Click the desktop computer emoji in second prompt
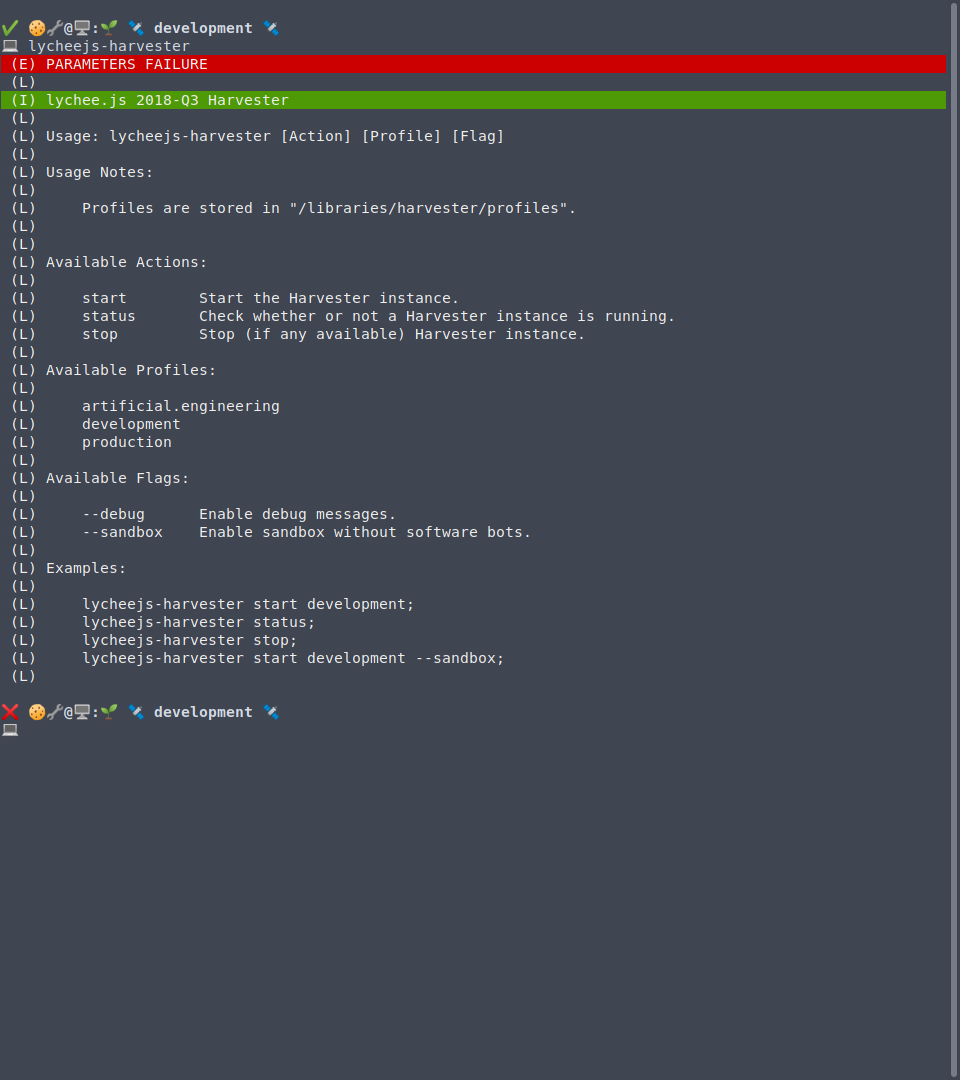960x1080 pixels. (82, 712)
